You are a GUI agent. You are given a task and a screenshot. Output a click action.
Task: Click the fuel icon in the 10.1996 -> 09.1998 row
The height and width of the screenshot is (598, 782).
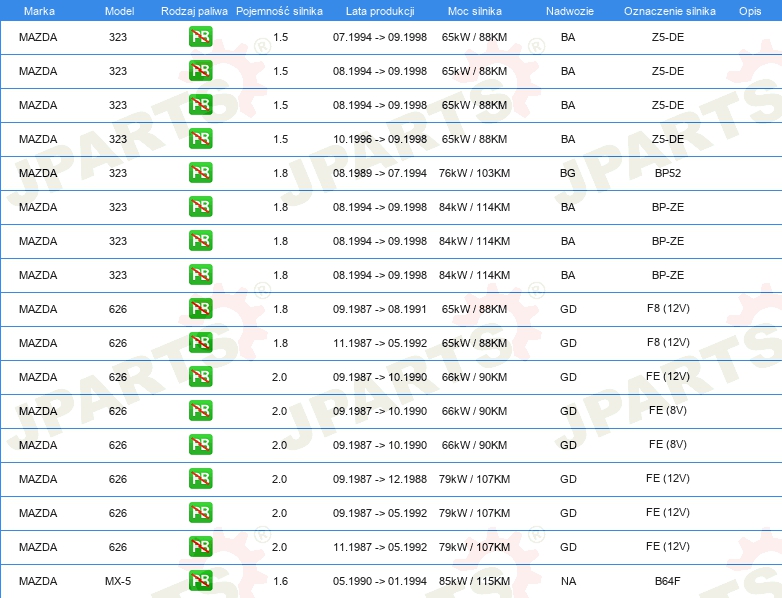tap(200, 139)
